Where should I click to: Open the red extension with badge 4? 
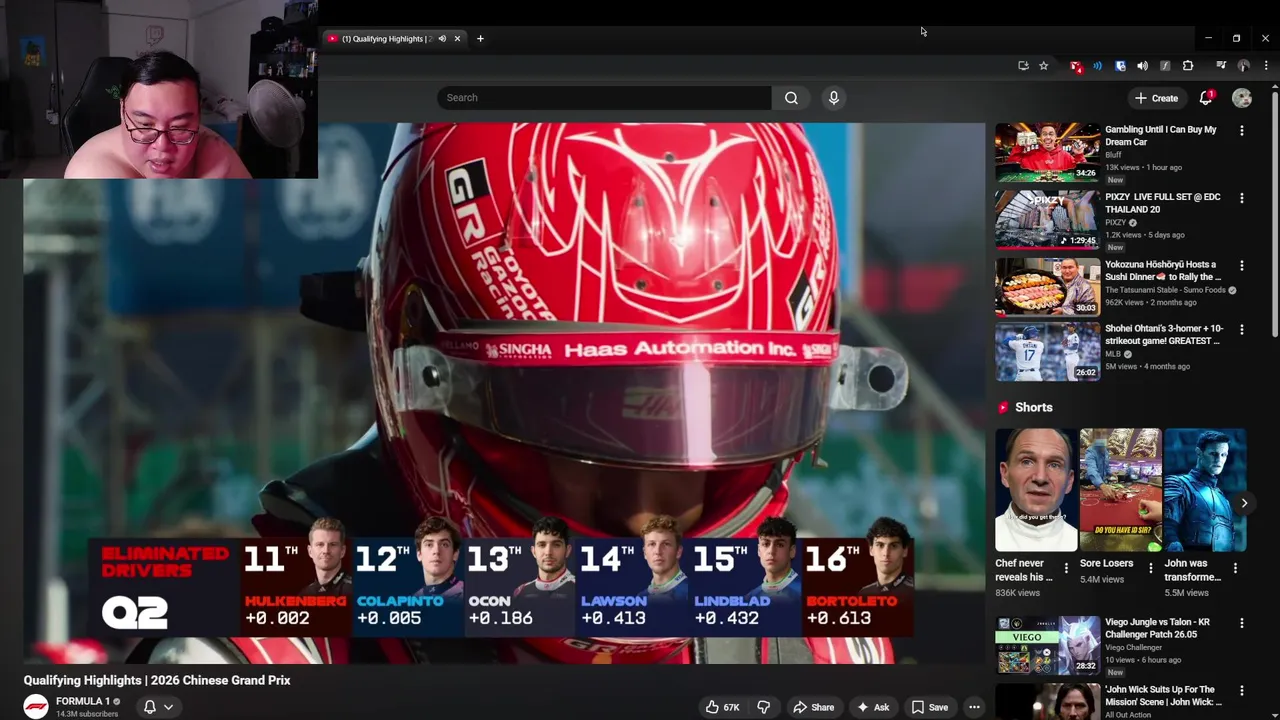coord(1075,66)
